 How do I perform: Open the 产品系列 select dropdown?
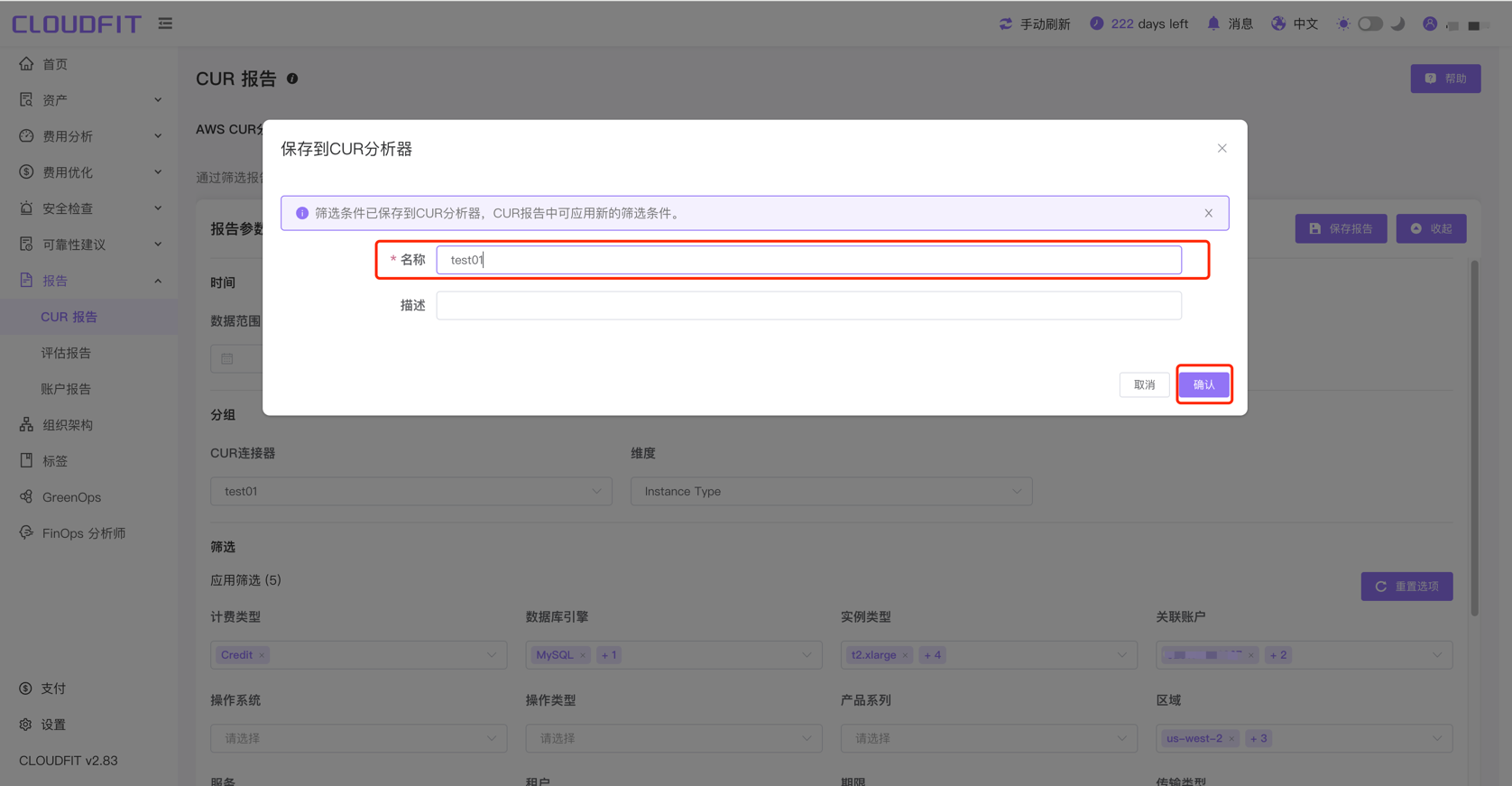tap(989, 738)
